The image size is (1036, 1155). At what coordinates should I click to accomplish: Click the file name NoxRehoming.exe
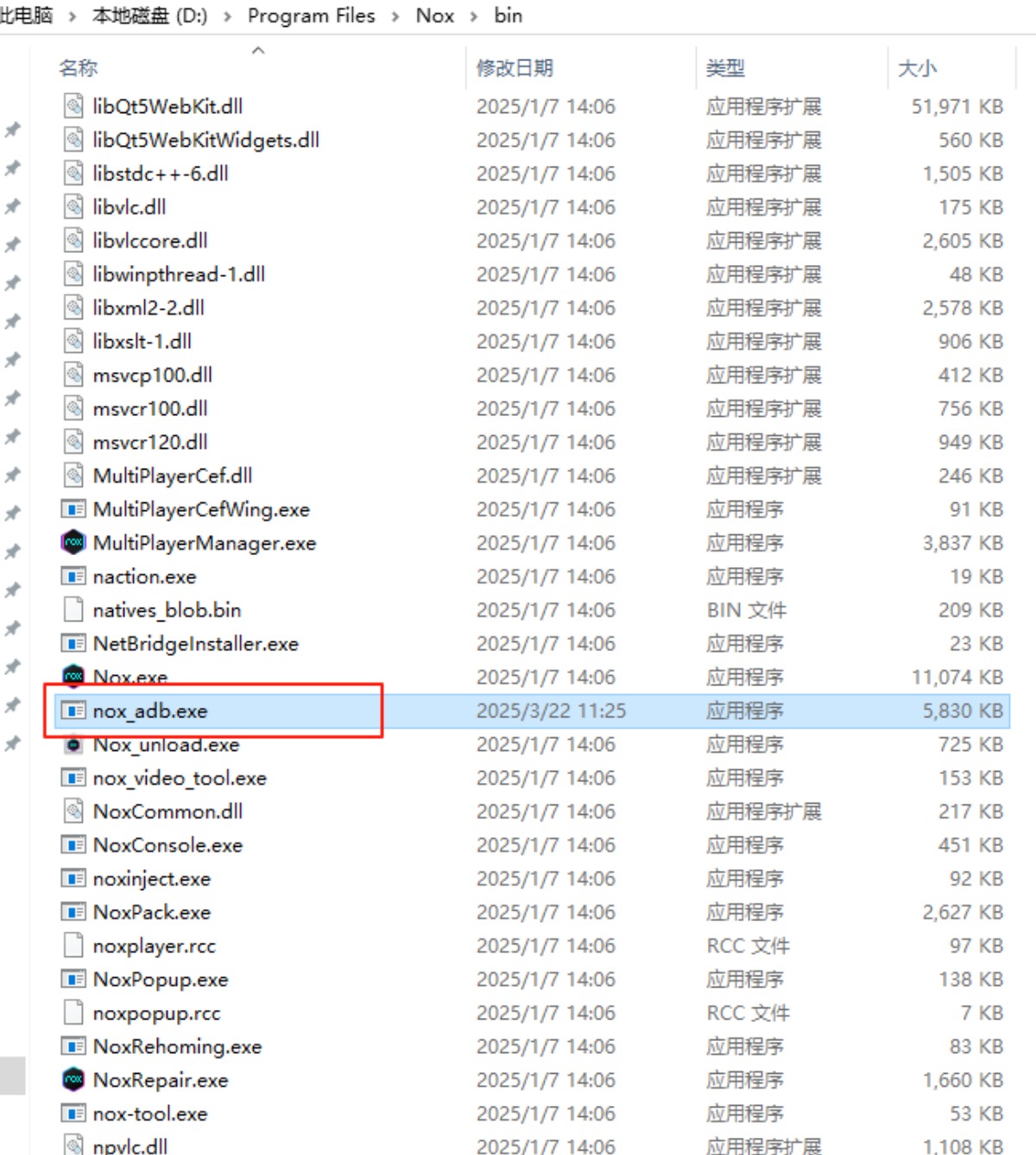[178, 1047]
